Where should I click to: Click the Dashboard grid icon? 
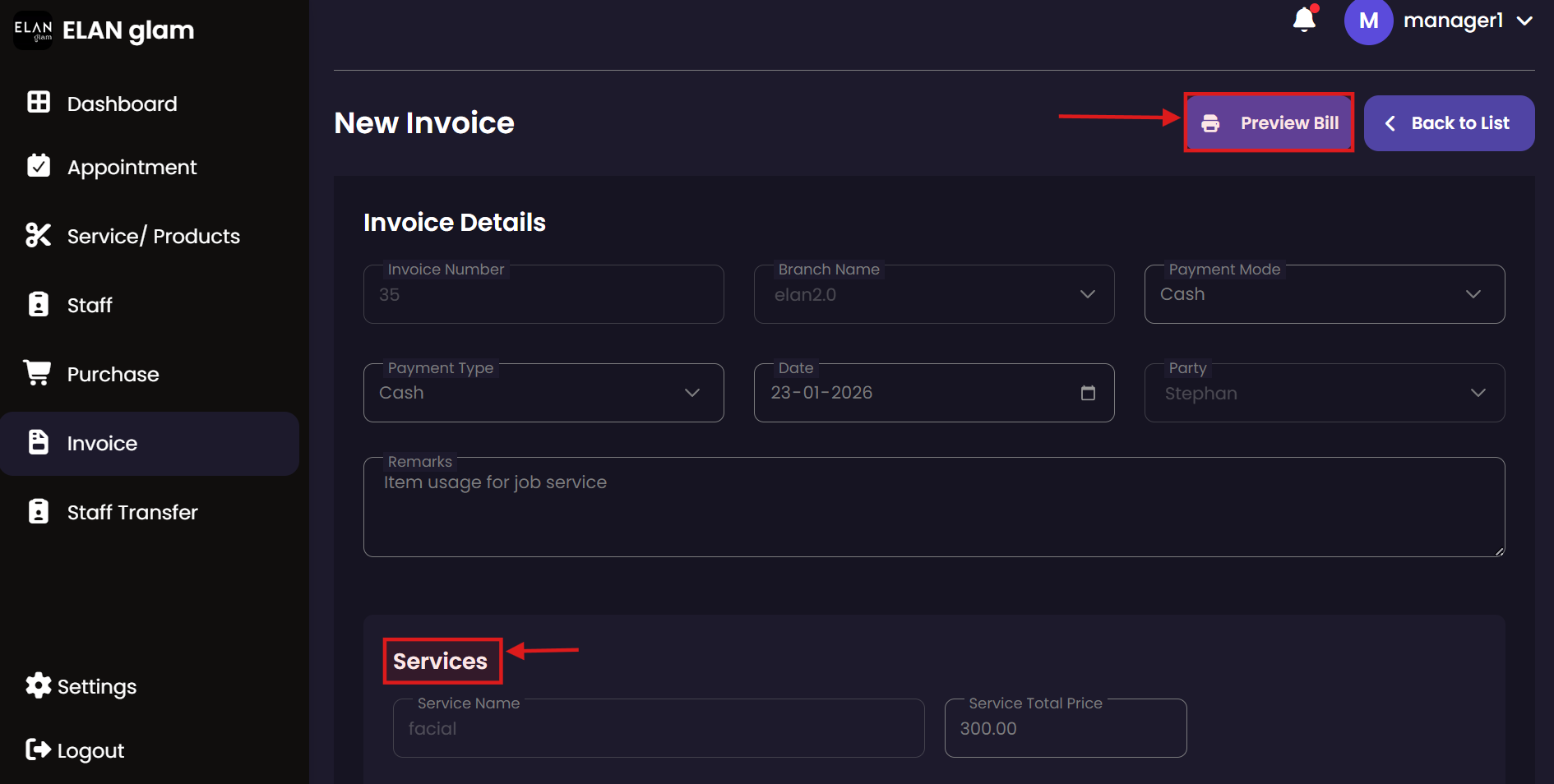click(x=39, y=102)
